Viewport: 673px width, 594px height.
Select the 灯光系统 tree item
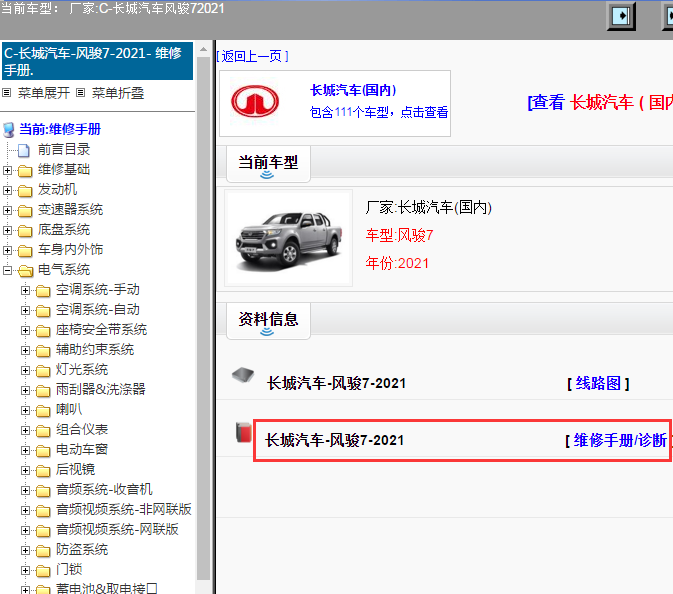pyautogui.click(x=82, y=369)
